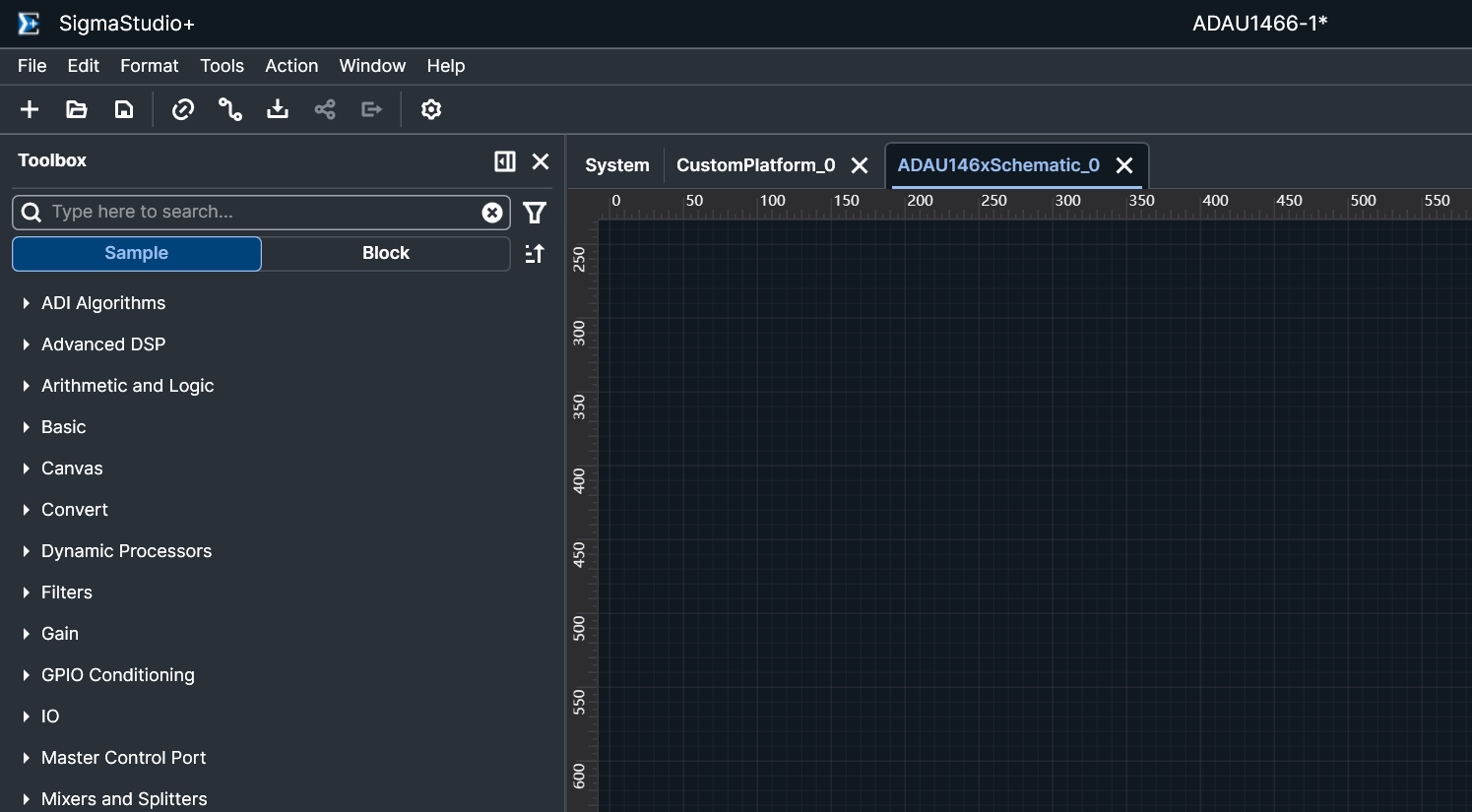Open the Window menu
This screenshot has height=812, width=1472.
(372, 66)
